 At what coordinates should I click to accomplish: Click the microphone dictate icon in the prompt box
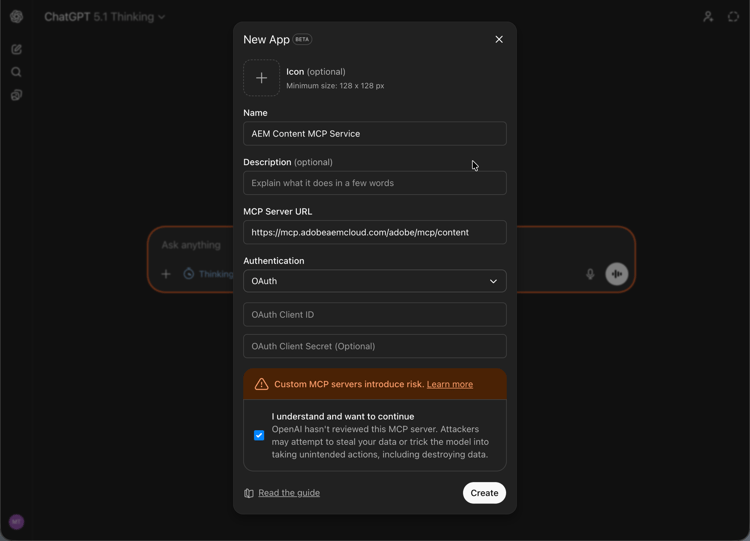(590, 274)
